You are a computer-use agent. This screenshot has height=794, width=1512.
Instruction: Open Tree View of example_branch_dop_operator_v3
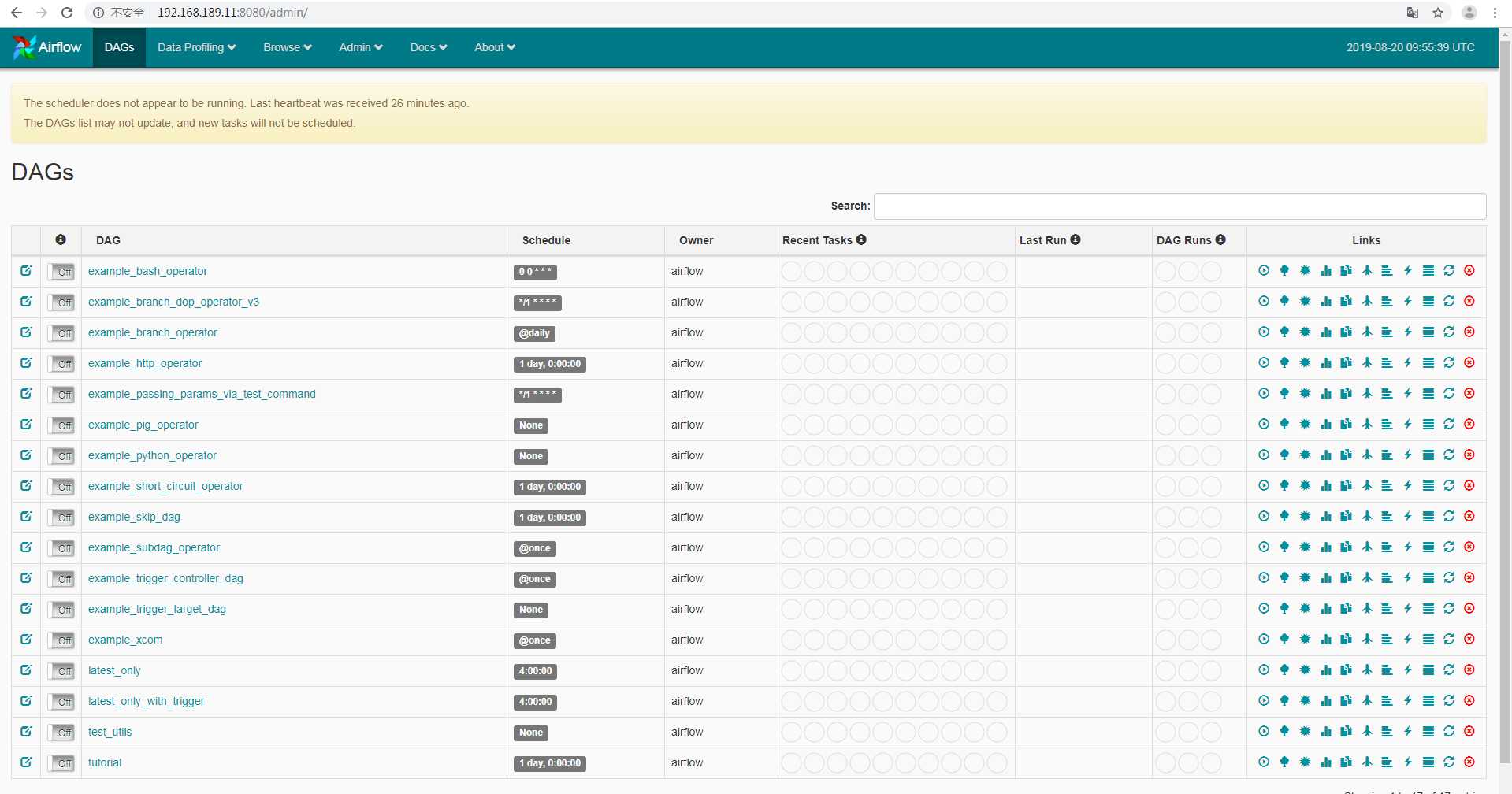pyautogui.click(x=1284, y=301)
